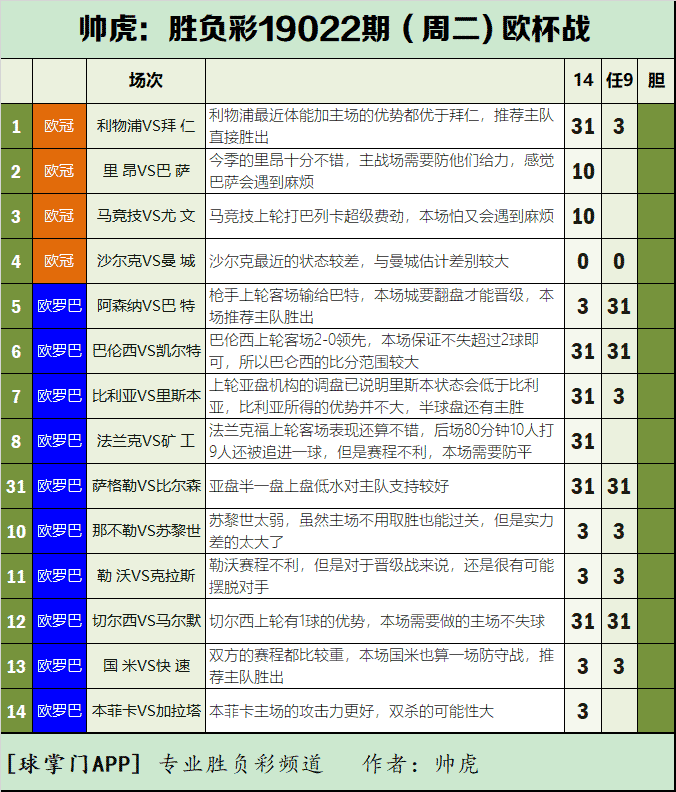Click the title 帅虎:胜负彩19022期(周二)欧杯战
This screenshot has height=792, width=676.
point(334,28)
